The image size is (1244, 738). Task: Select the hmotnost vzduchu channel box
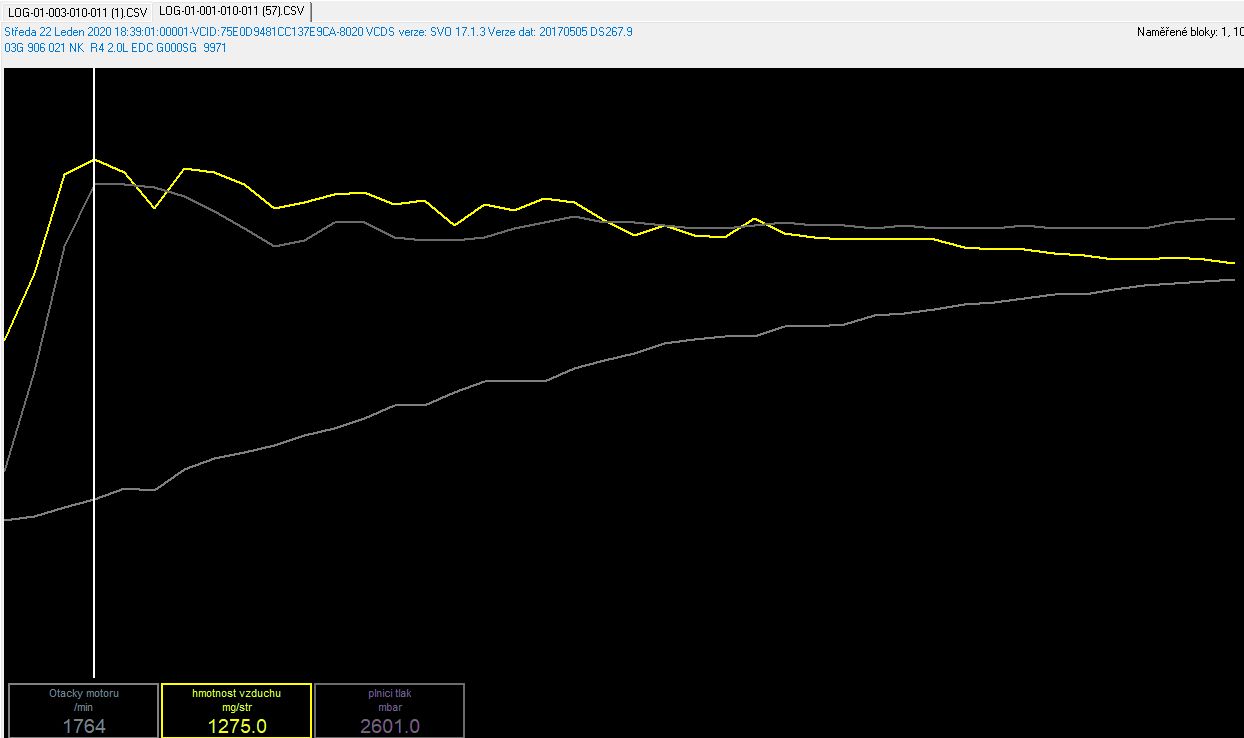(237, 710)
